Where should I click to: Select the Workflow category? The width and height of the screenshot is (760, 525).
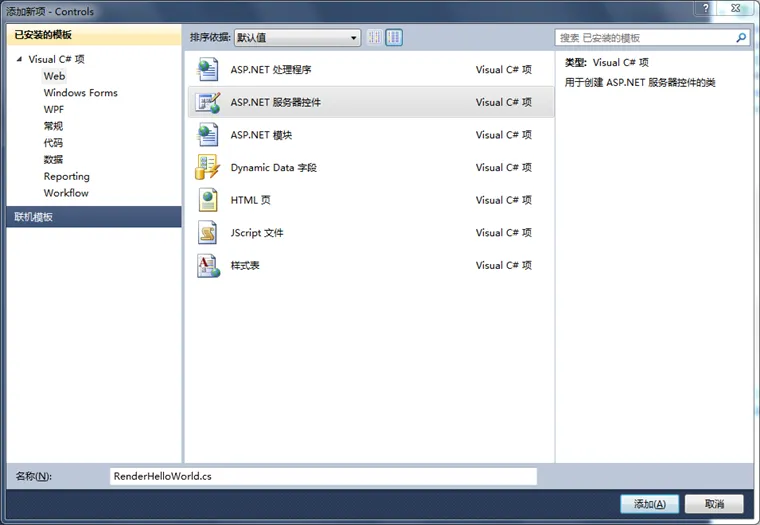pyautogui.click(x=66, y=193)
